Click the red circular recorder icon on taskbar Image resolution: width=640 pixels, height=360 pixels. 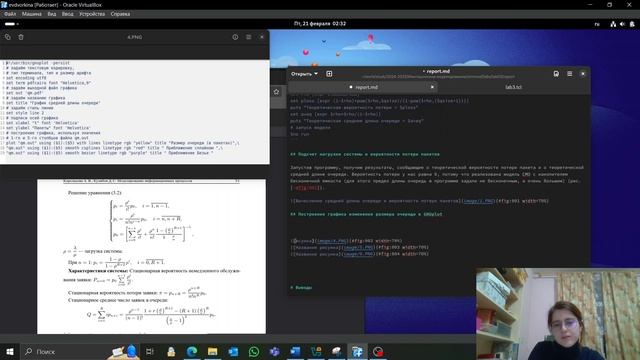(378, 351)
